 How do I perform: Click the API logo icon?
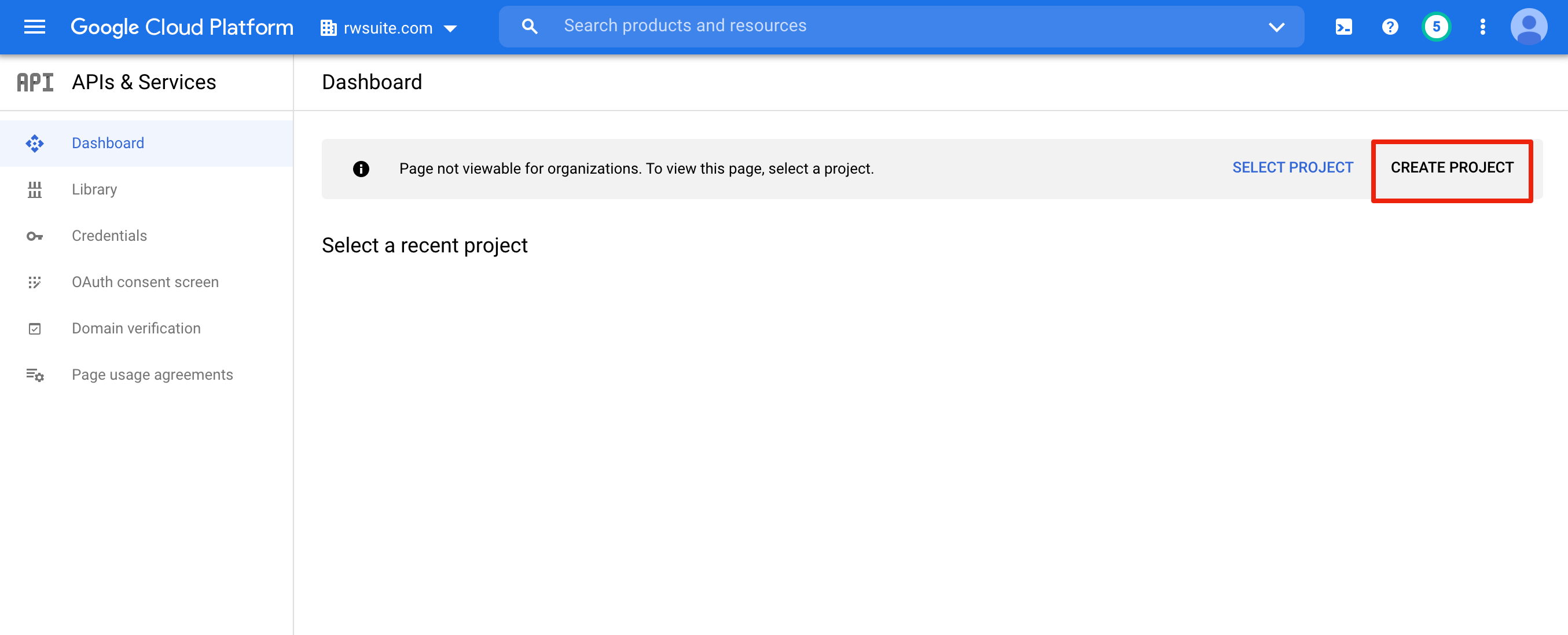pos(35,82)
